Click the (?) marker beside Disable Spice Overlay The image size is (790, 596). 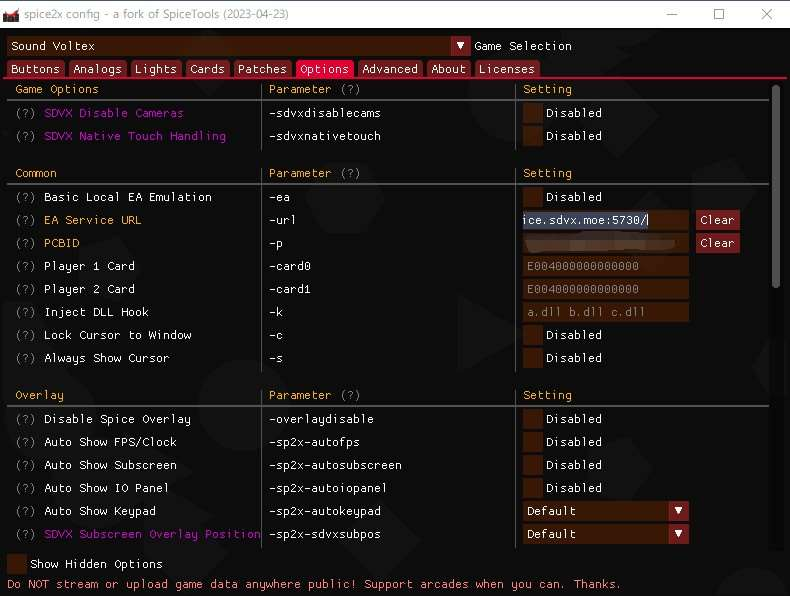pos(26,419)
